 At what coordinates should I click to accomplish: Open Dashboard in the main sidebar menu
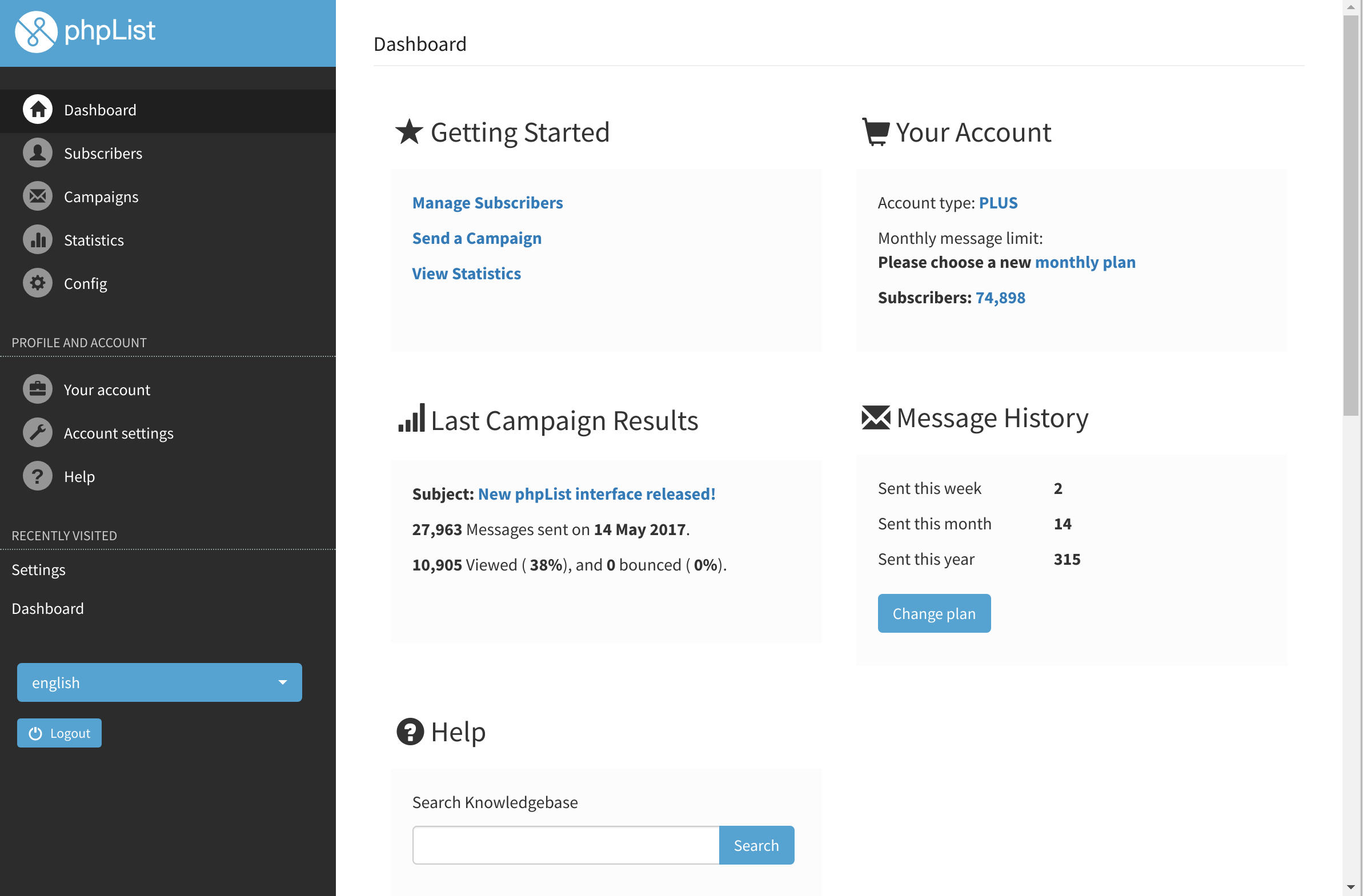click(168, 110)
